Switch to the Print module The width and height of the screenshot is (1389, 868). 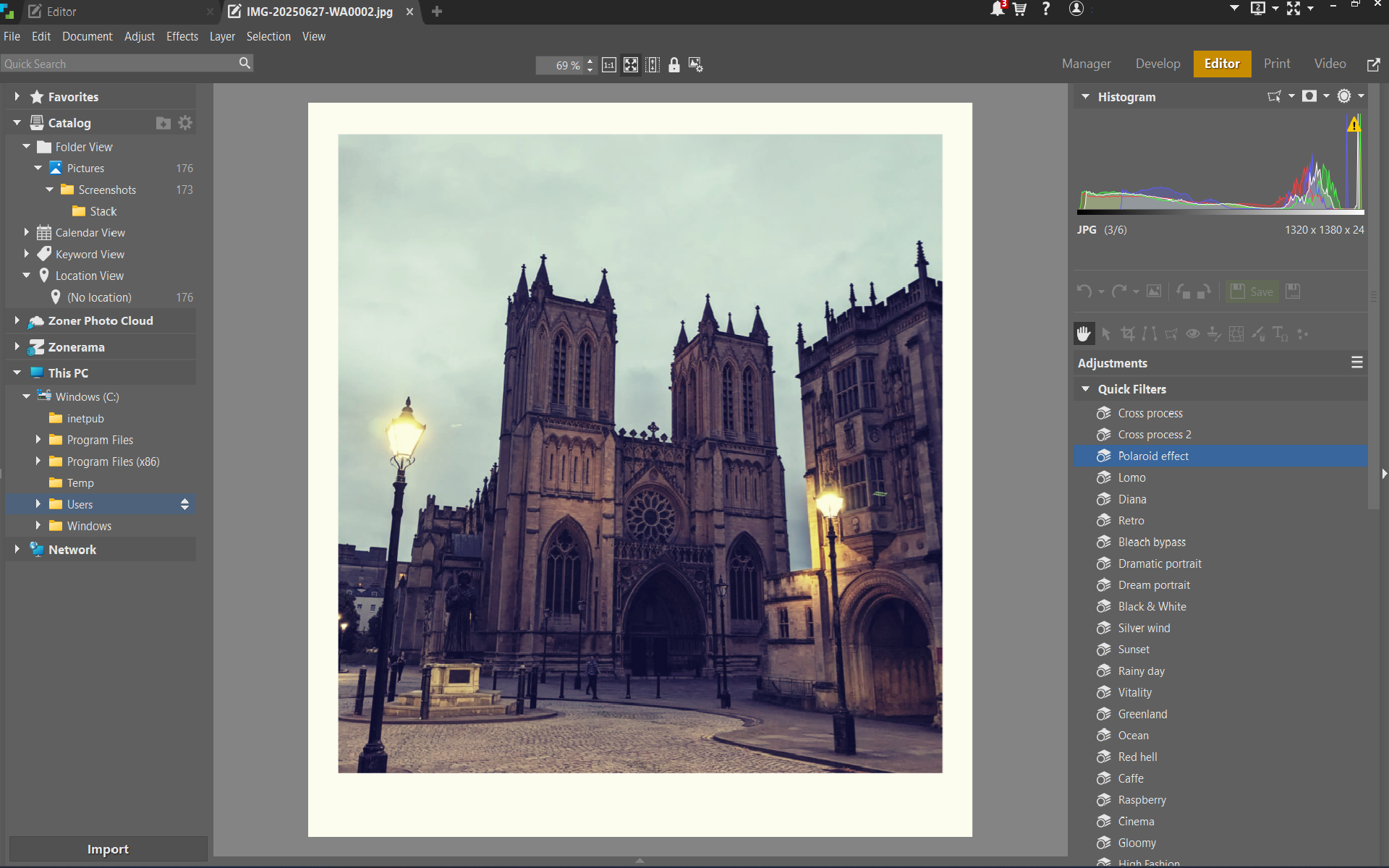coord(1277,64)
